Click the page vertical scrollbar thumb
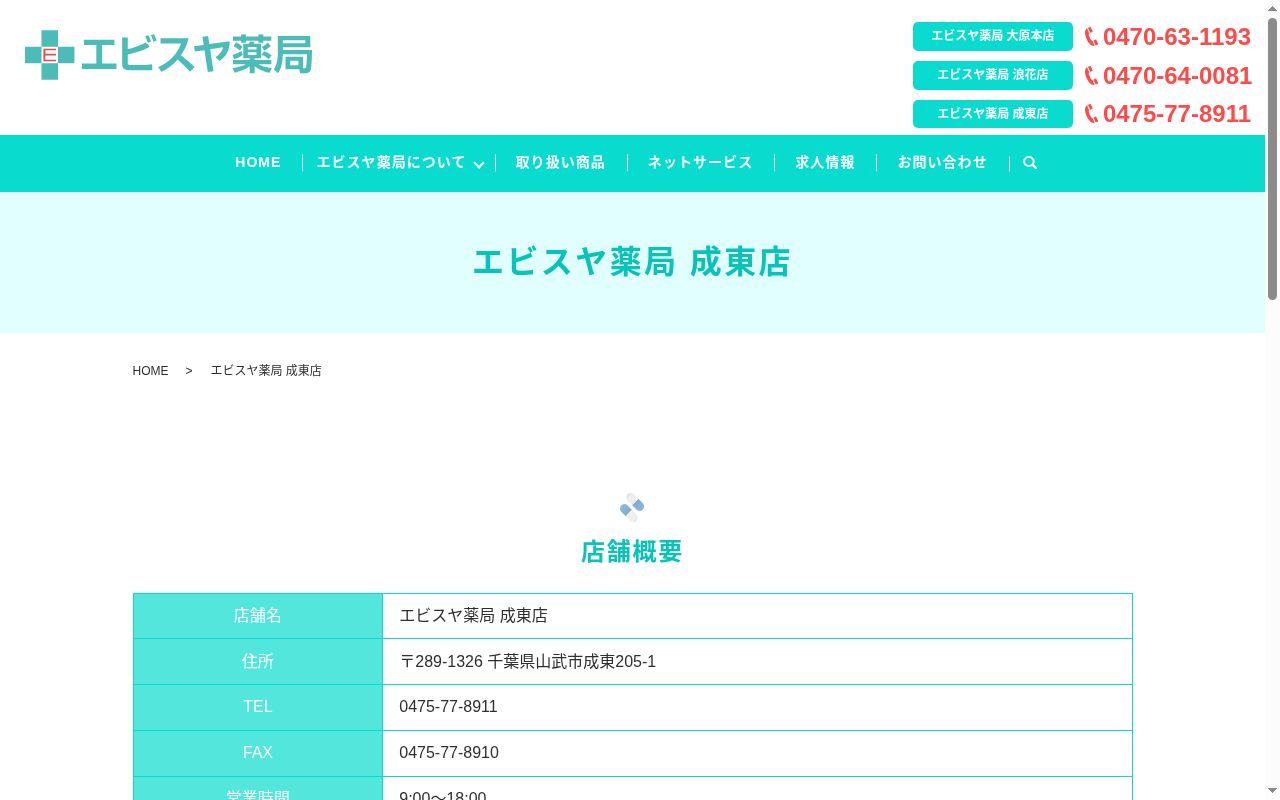Viewport: 1280px width, 800px height. click(x=1272, y=160)
